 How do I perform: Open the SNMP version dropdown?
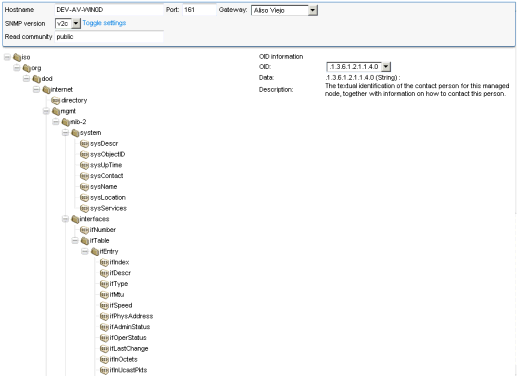coord(76,23)
